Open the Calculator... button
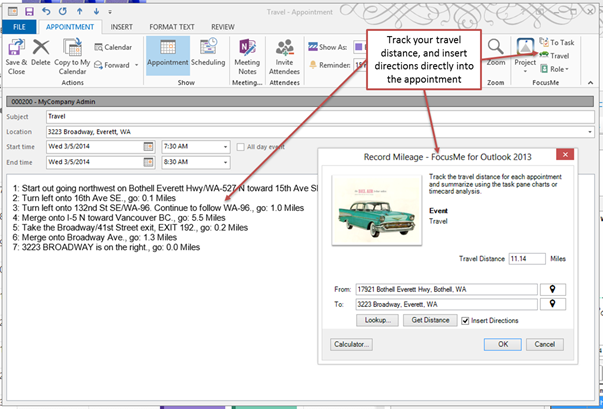The width and height of the screenshot is (603, 409). click(x=351, y=344)
